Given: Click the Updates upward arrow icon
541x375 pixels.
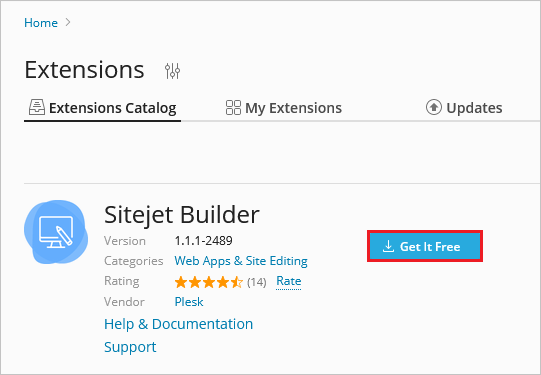Looking at the screenshot, I should [x=434, y=107].
